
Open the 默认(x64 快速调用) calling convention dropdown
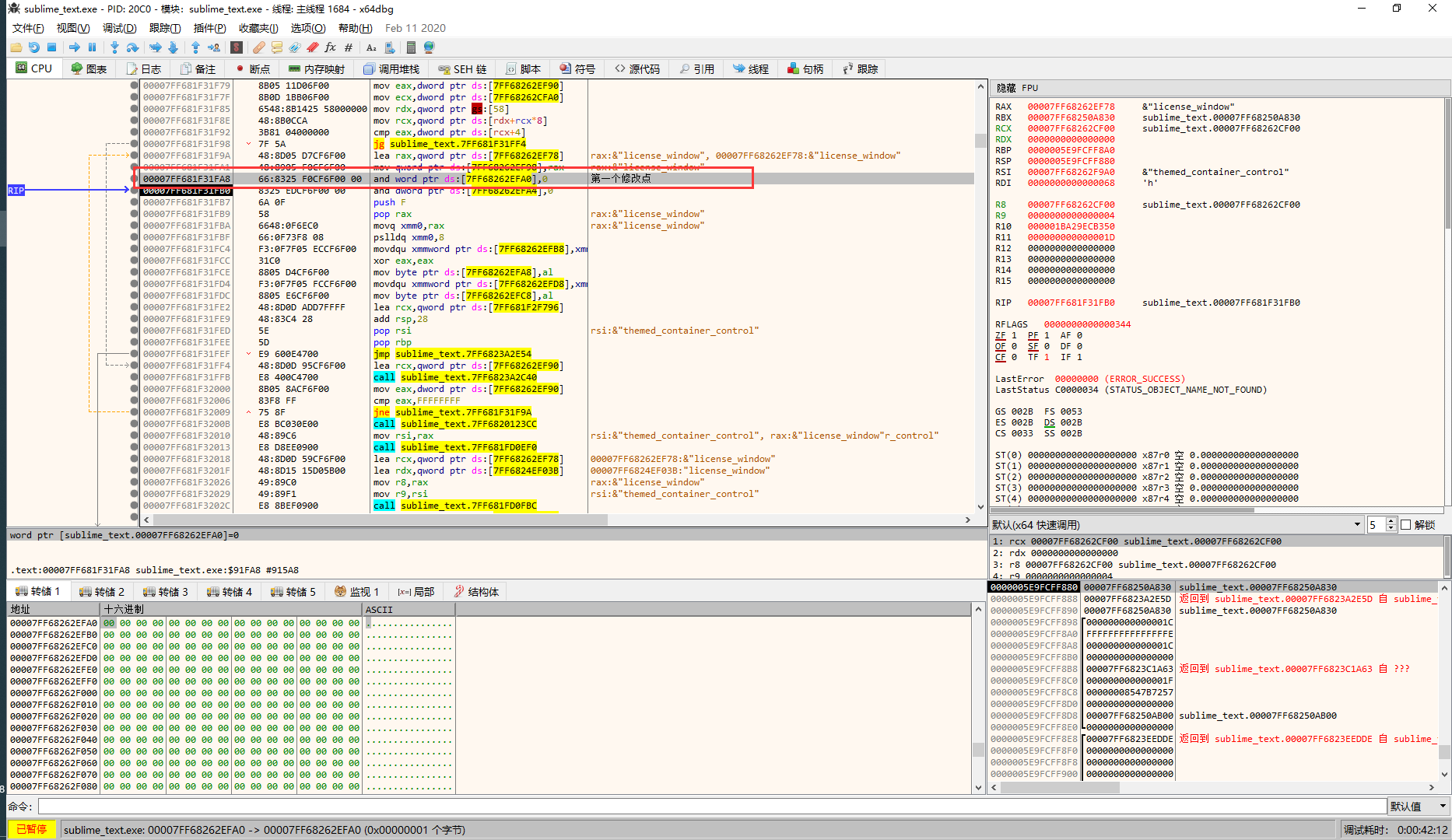click(1177, 525)
